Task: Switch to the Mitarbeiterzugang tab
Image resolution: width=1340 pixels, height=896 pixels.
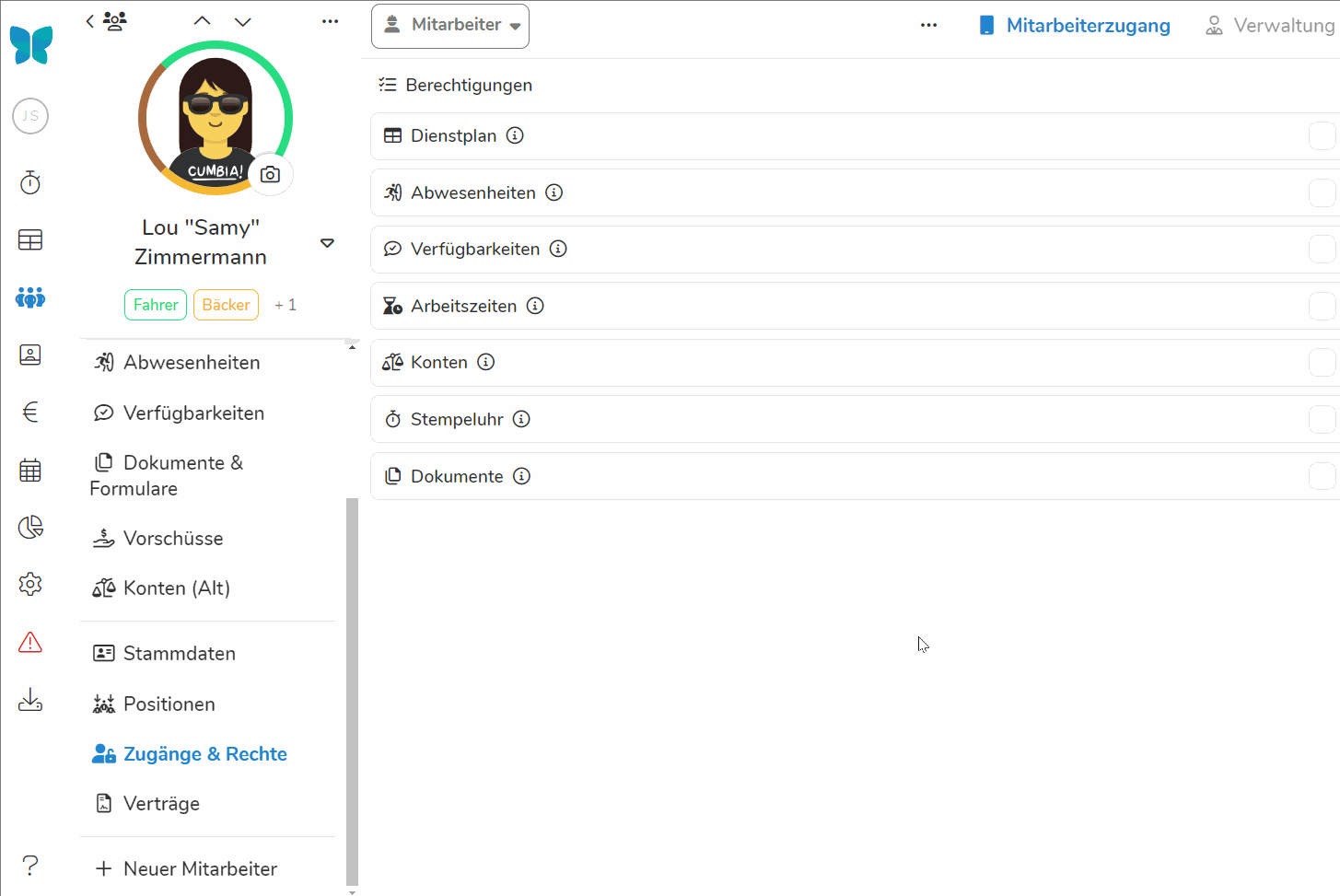Action: [1075, 26]
